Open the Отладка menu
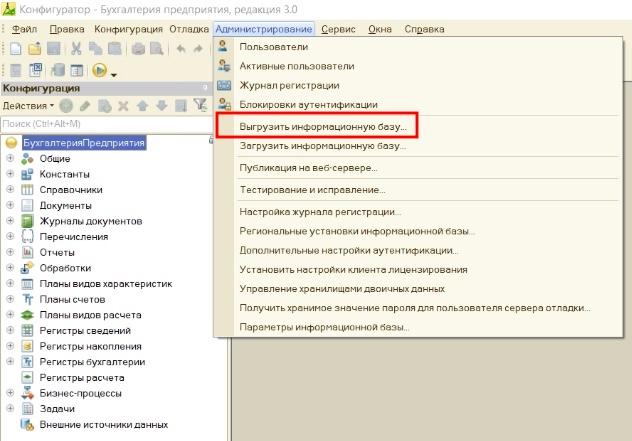The width and height of the screenshot is (632, 441). click(x=189, y=29)
